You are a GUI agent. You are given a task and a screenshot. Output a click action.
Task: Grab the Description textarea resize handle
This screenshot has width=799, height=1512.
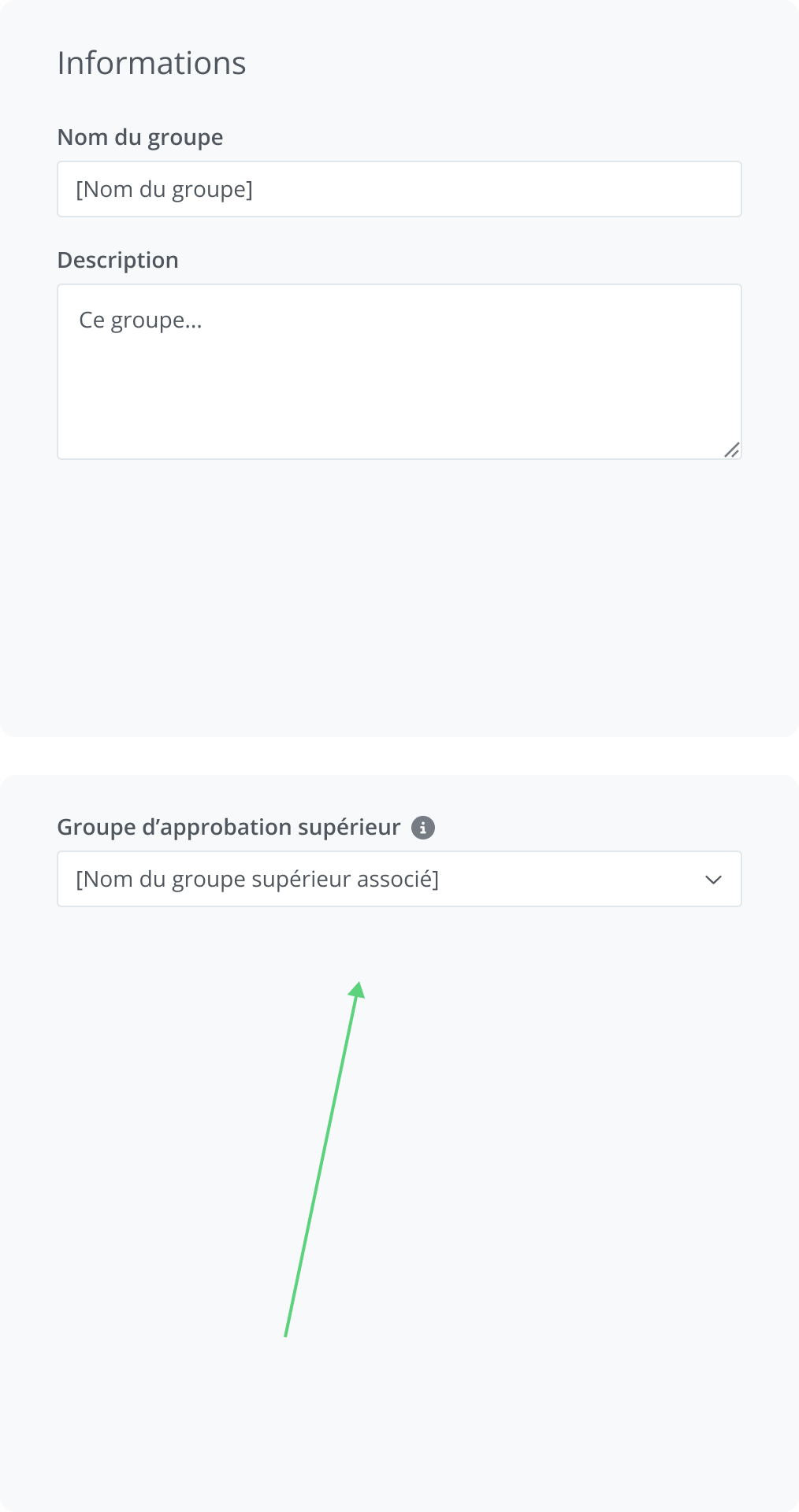click(732, 450)
